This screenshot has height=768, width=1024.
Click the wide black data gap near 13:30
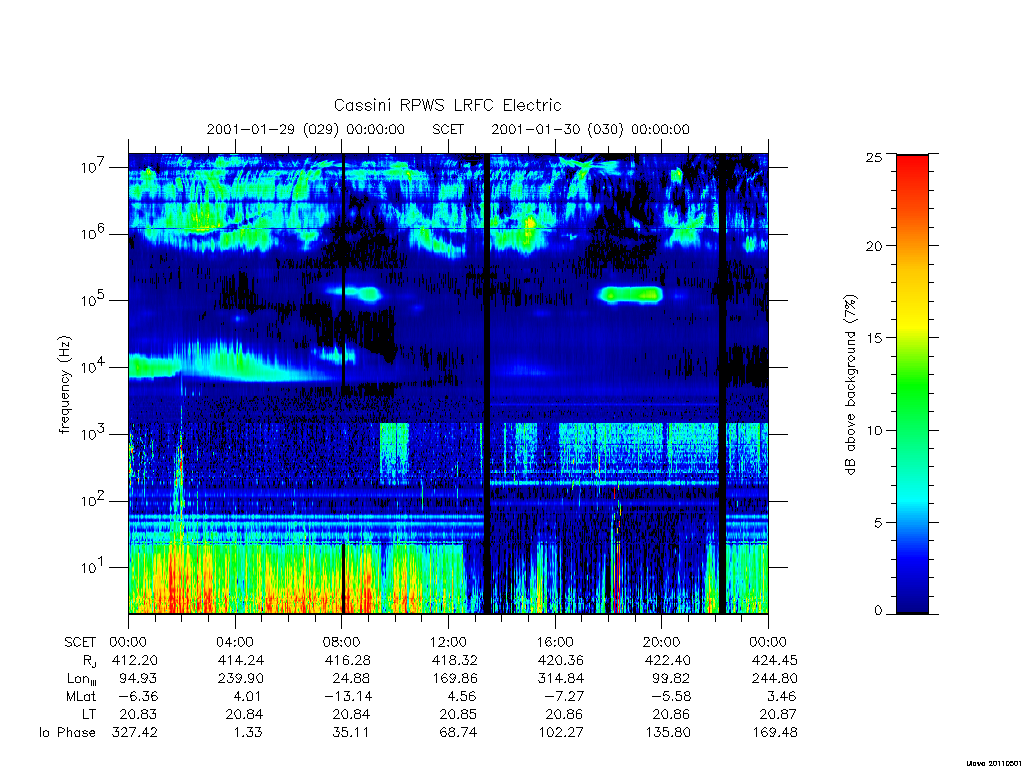[x=487, y=384]
